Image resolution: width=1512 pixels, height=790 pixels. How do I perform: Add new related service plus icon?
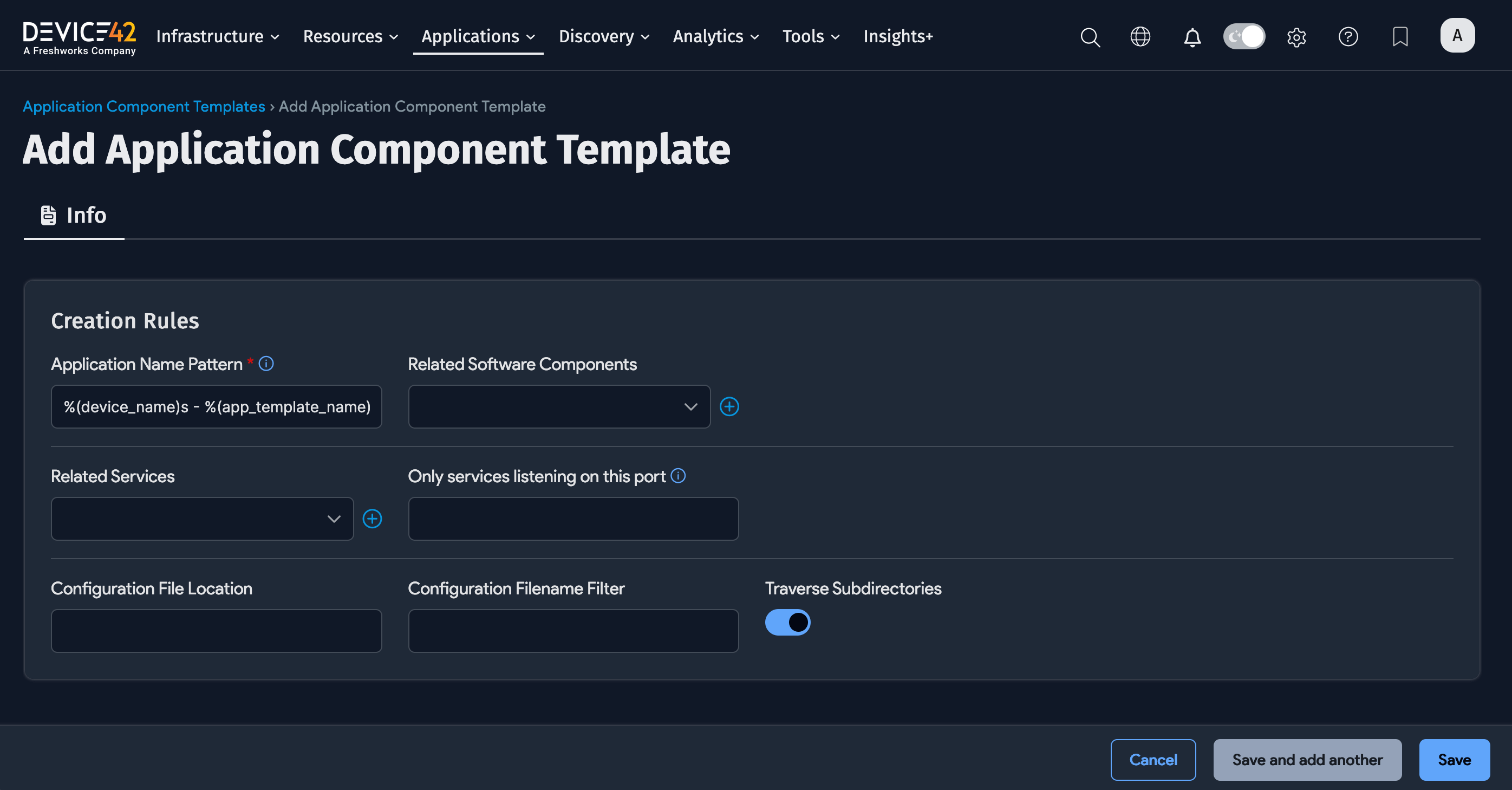click(372, 519)
